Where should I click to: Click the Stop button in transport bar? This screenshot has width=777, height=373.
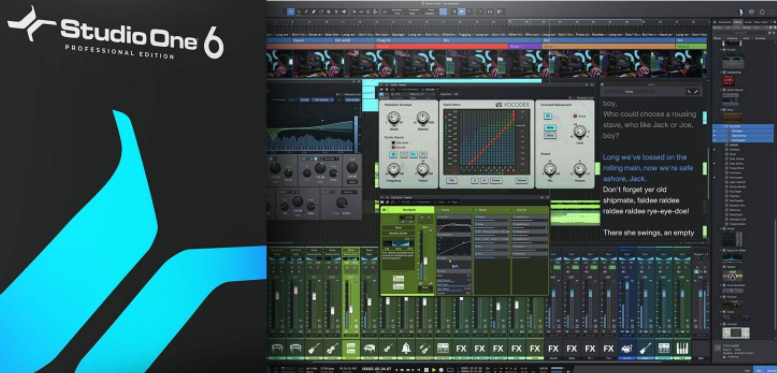click(426, 370)
